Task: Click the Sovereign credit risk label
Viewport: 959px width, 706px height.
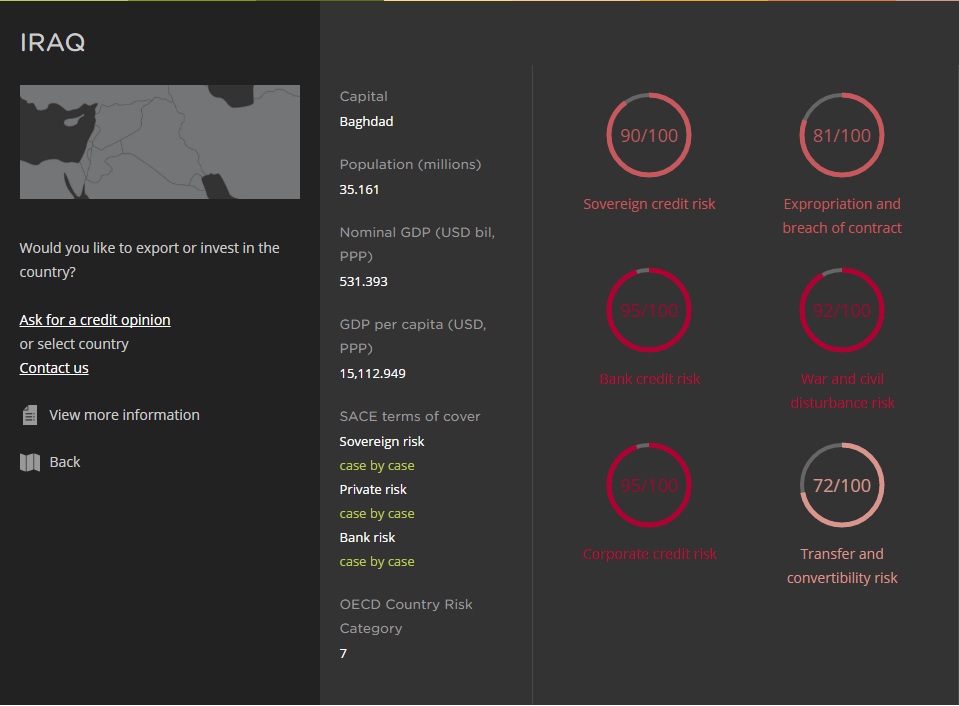Action: [649, 204]
